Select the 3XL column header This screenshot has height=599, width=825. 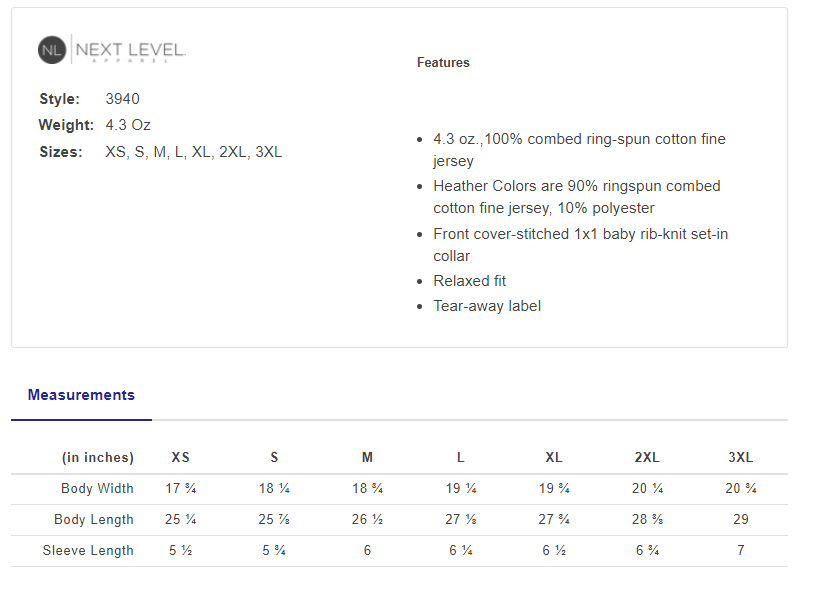(x=741, y=458)
